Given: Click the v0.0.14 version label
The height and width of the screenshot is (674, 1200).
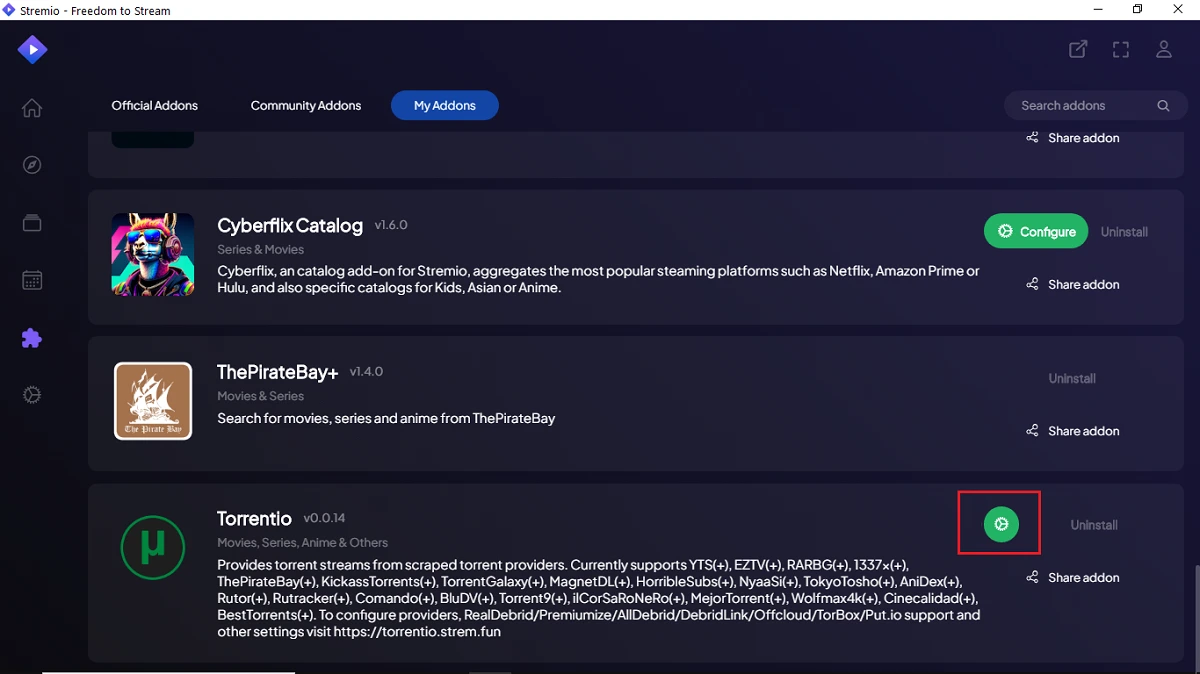Looking at the screenshot, I should (x=323, y=517).
